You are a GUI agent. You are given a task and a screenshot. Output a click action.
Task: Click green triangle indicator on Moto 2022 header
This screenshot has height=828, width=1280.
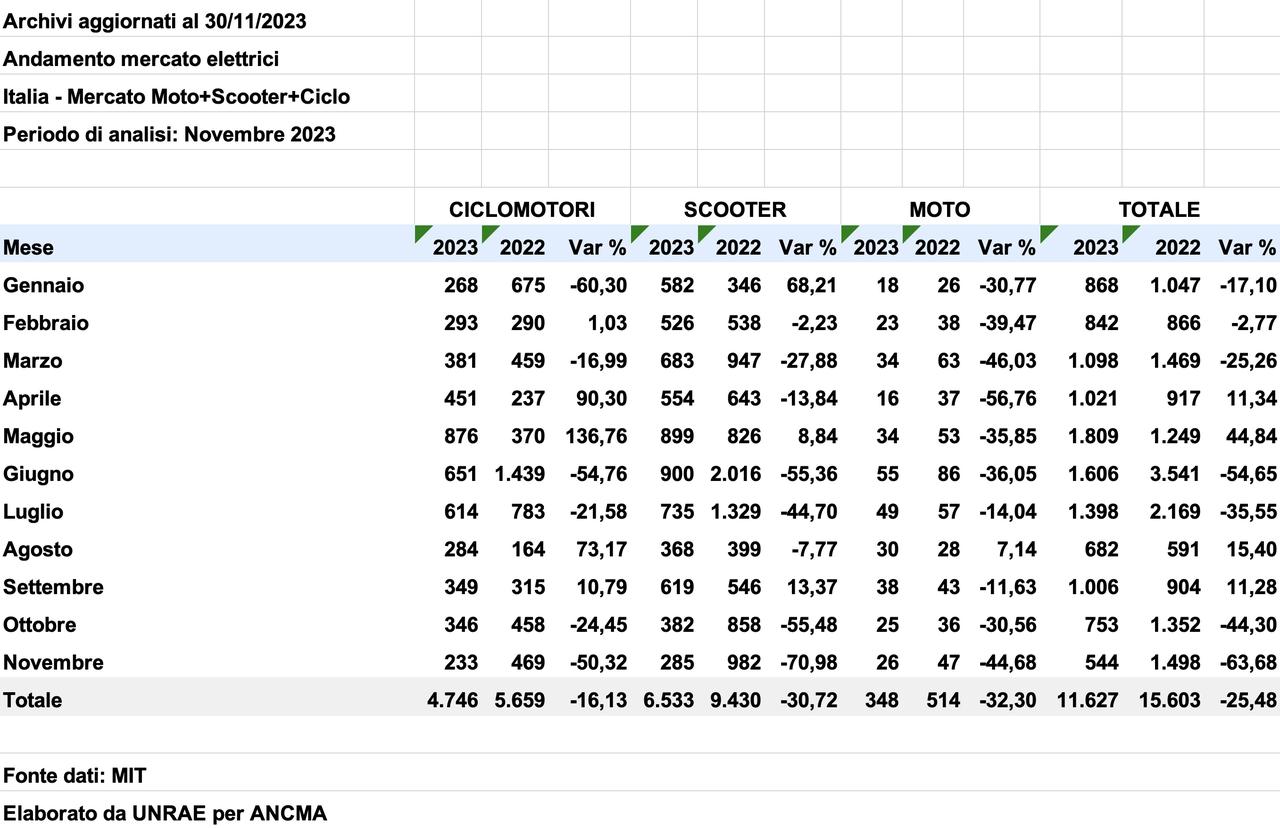pos(908,231)
